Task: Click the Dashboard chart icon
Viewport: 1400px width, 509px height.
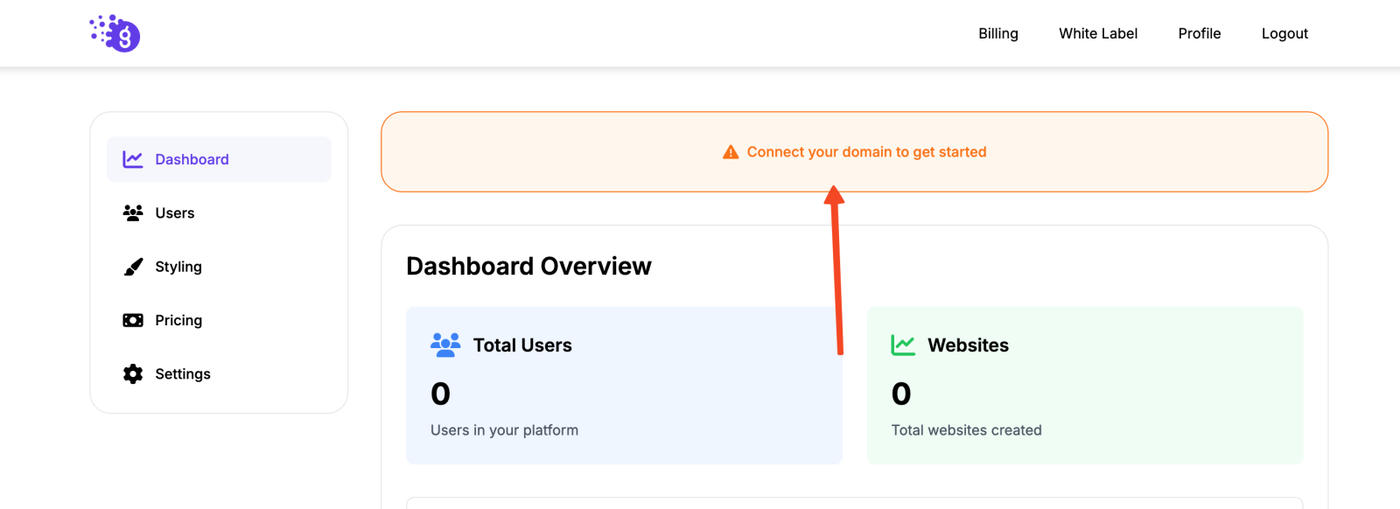Action: point(133,159)
